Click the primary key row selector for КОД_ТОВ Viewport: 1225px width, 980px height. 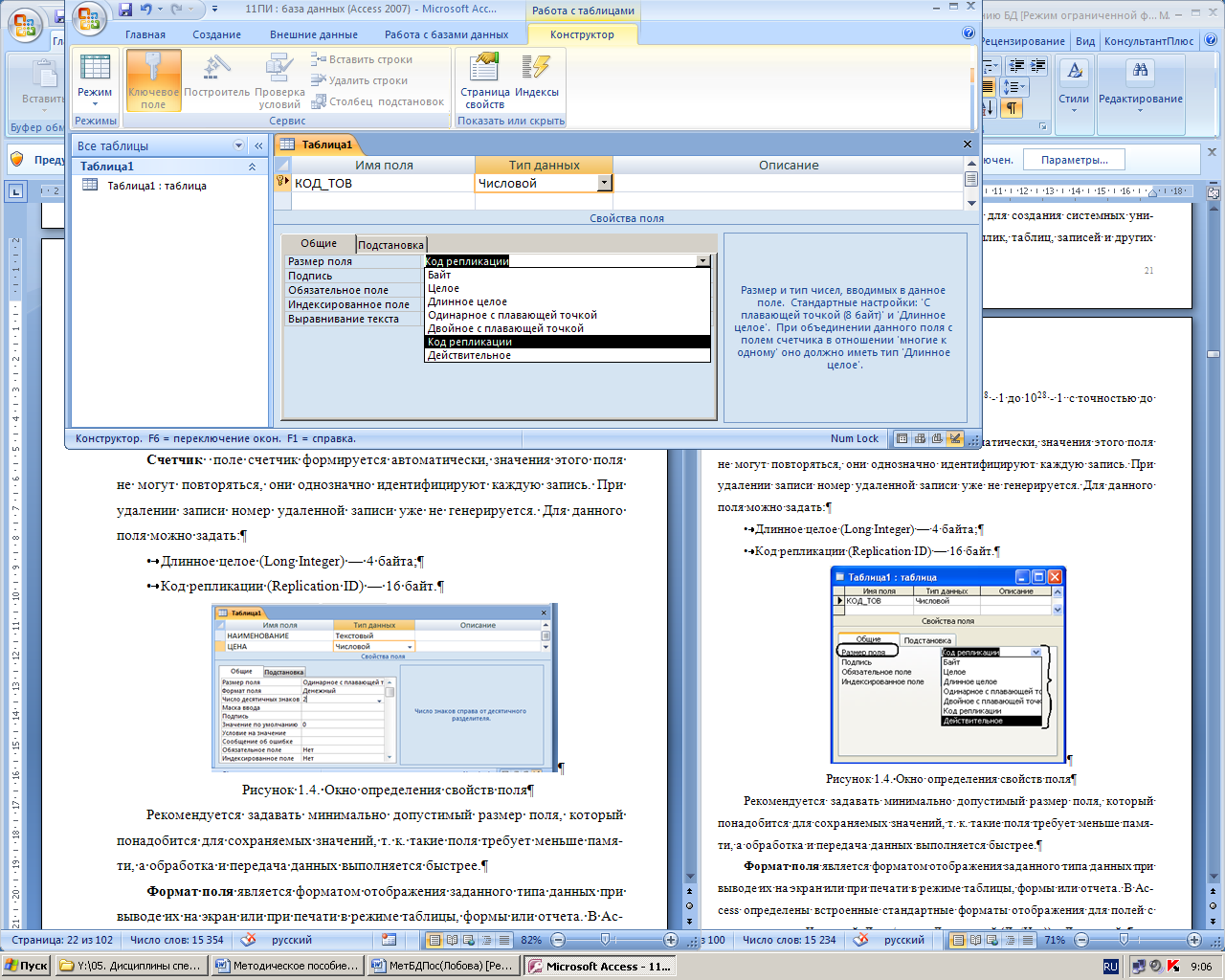tap(282, 183)
